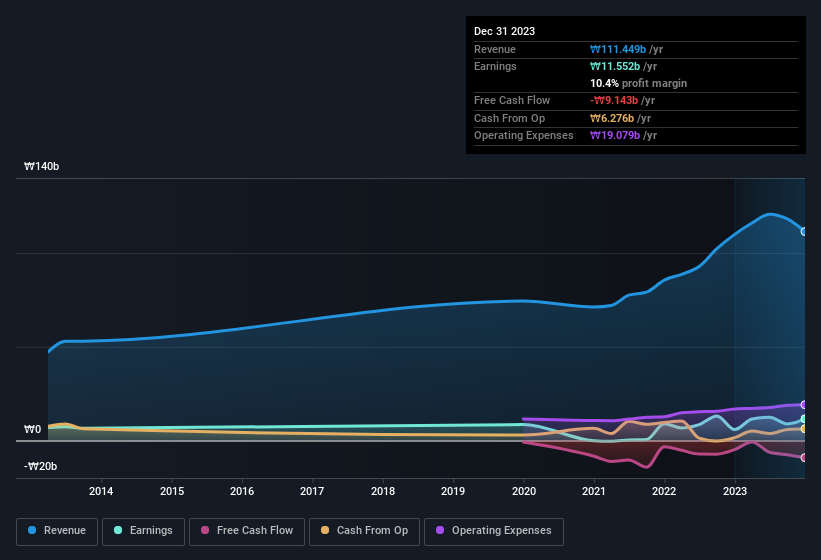Toggle the Cash From Op legend label
Viewport: 821px width, 560px height.
point(371,531)
